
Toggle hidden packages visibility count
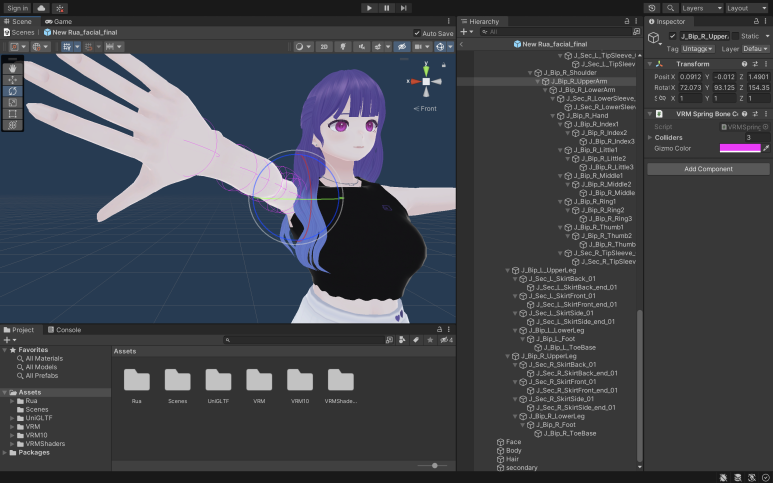(446, 340)
